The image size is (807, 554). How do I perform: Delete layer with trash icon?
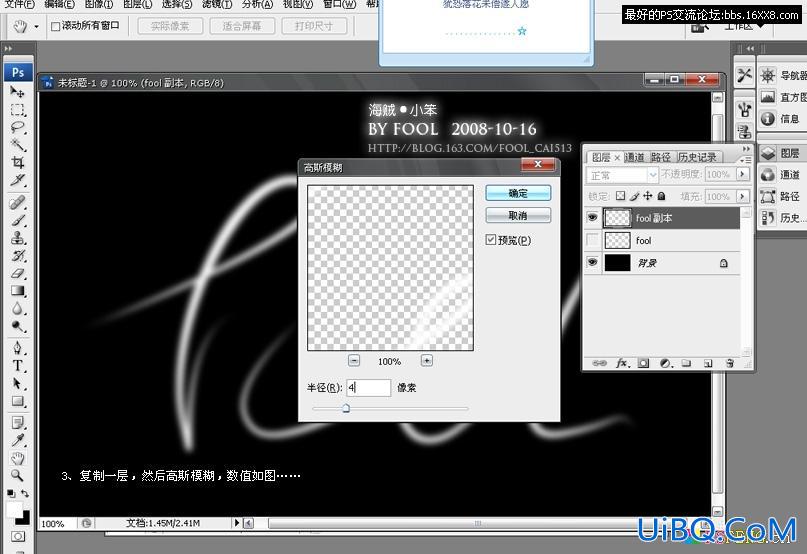click(x=730, y=363)
